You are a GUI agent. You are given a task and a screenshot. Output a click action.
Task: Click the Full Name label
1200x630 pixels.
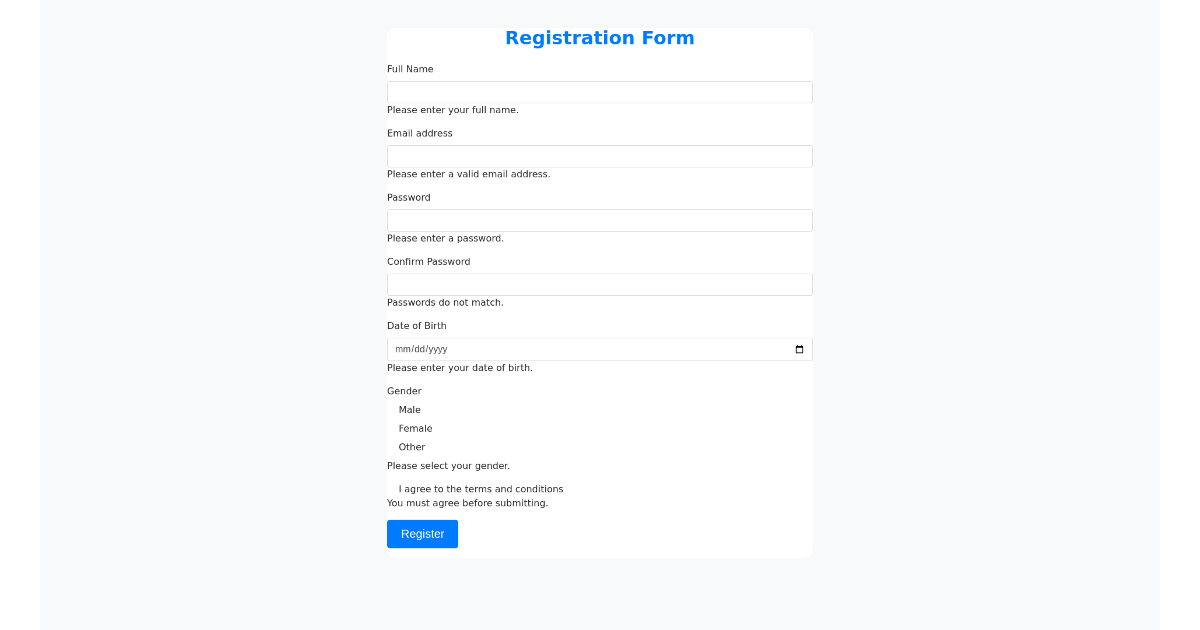[410, 69]
